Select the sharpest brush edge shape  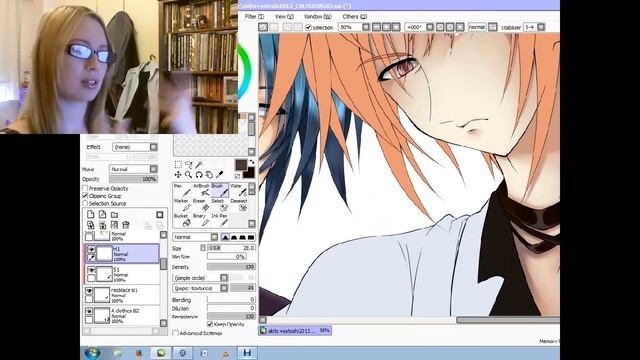(x=225, y=237)
